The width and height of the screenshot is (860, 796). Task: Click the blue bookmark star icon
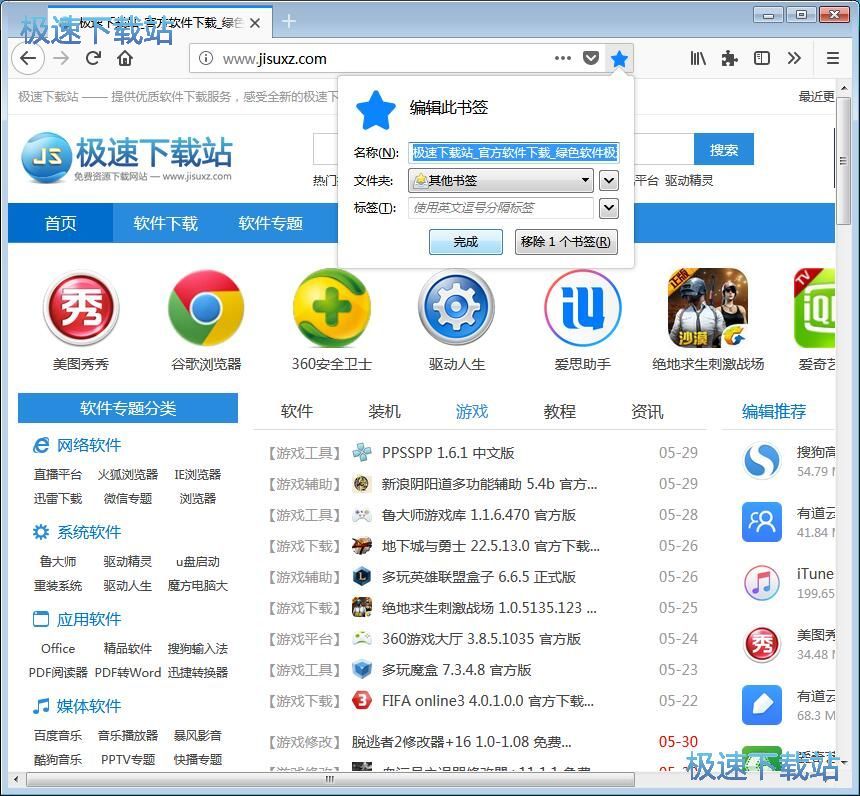[619, 59]
